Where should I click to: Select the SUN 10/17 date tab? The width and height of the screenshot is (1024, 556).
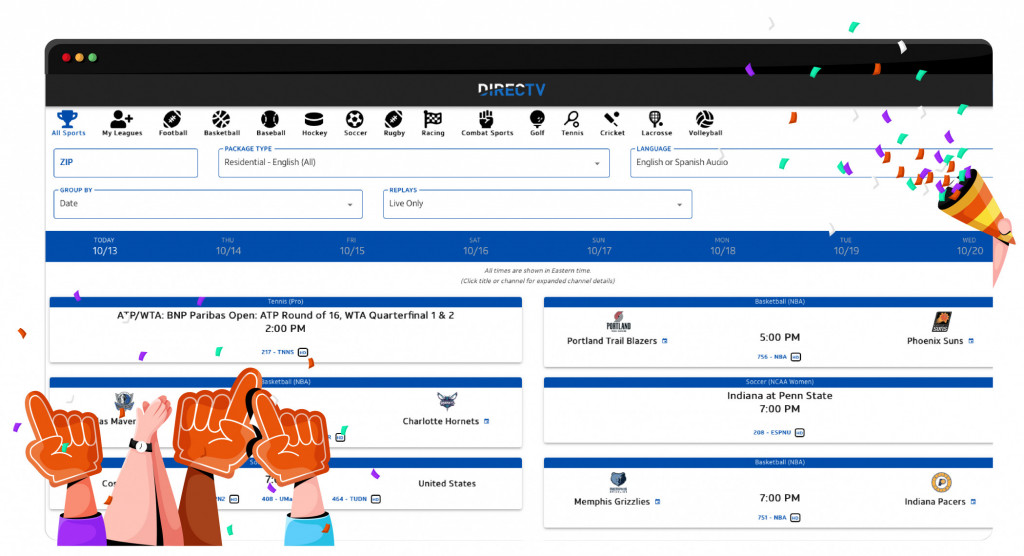pyautogui.click(x=599, y=246)
